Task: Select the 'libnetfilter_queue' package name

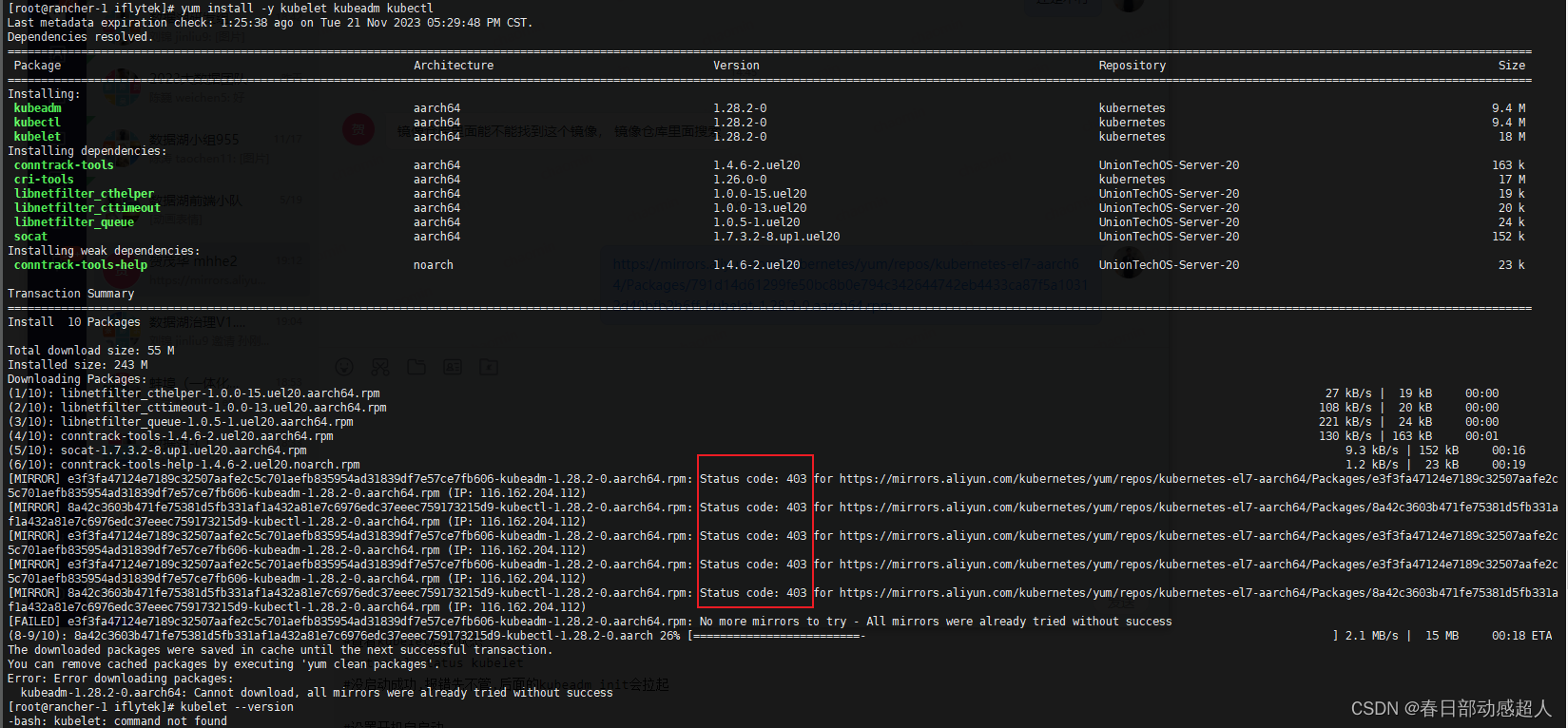Action: pos(74,221)
